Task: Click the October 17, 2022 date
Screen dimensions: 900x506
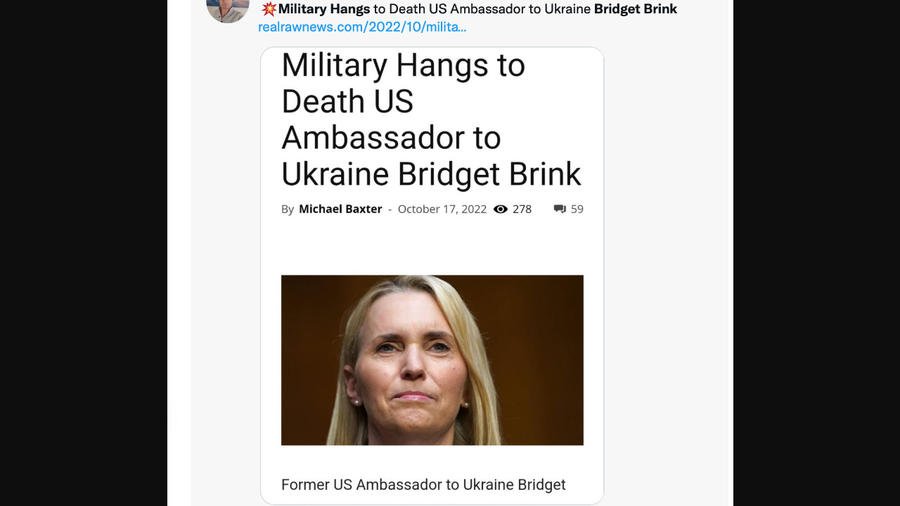Action: [x=442, y=209]
